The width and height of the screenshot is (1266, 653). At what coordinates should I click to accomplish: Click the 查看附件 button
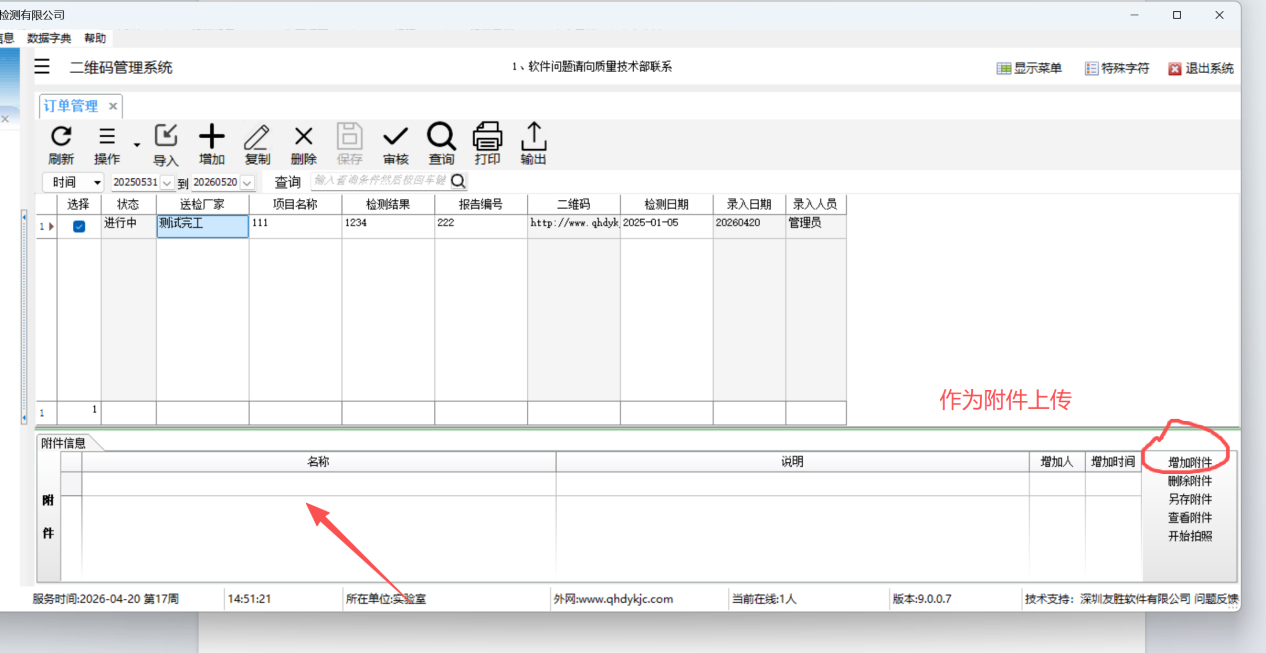coord(1189,518)
